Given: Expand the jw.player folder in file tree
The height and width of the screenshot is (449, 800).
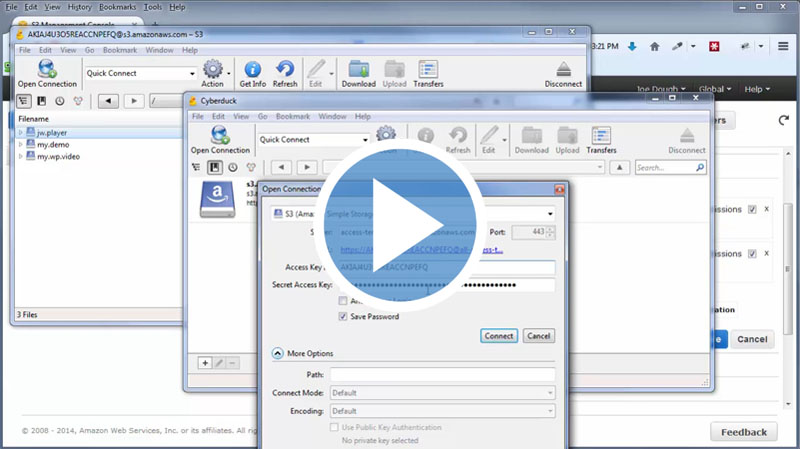Looking at the screenshot, I should pyautogui.click(x=21, y=132).
